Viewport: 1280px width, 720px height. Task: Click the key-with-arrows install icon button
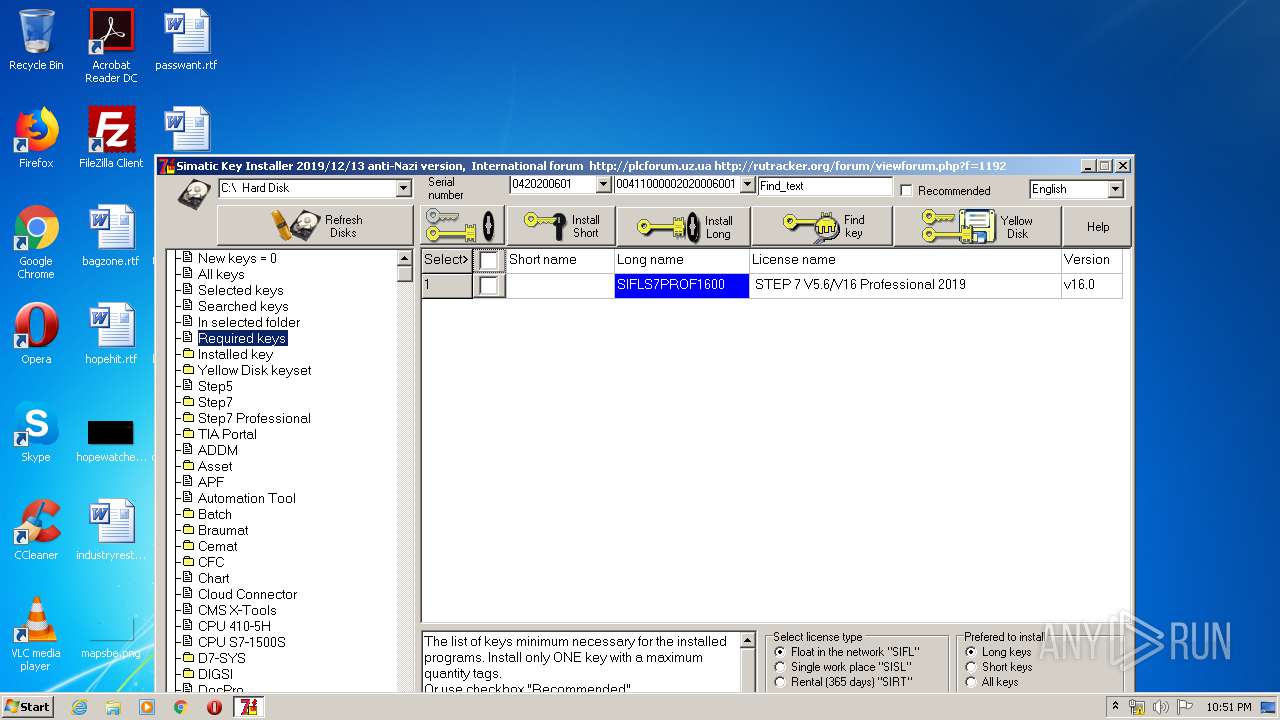(x=461, y=226)
